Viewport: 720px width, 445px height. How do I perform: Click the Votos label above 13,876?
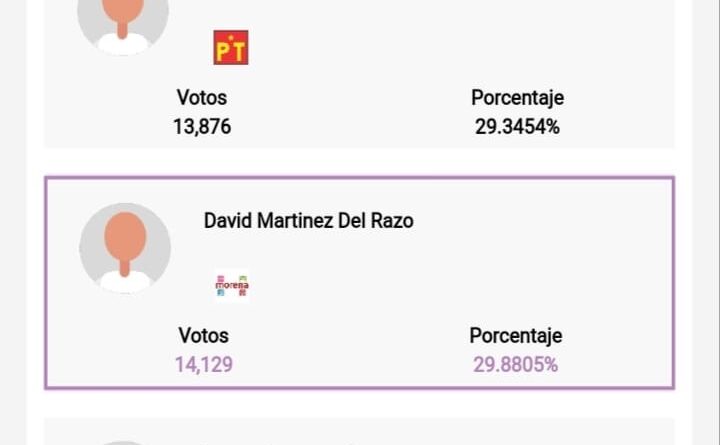(202, 98)
